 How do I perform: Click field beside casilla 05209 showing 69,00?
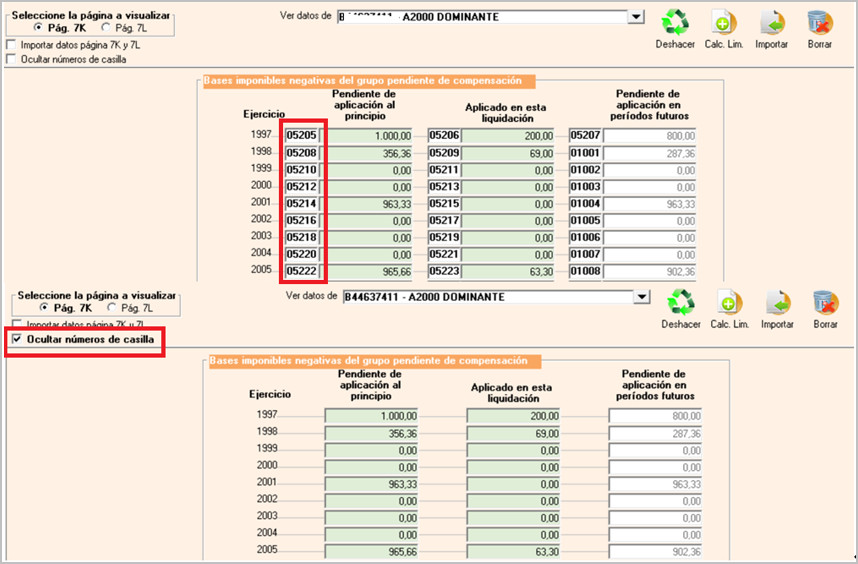pyautogui.click(x=507, y=153)
